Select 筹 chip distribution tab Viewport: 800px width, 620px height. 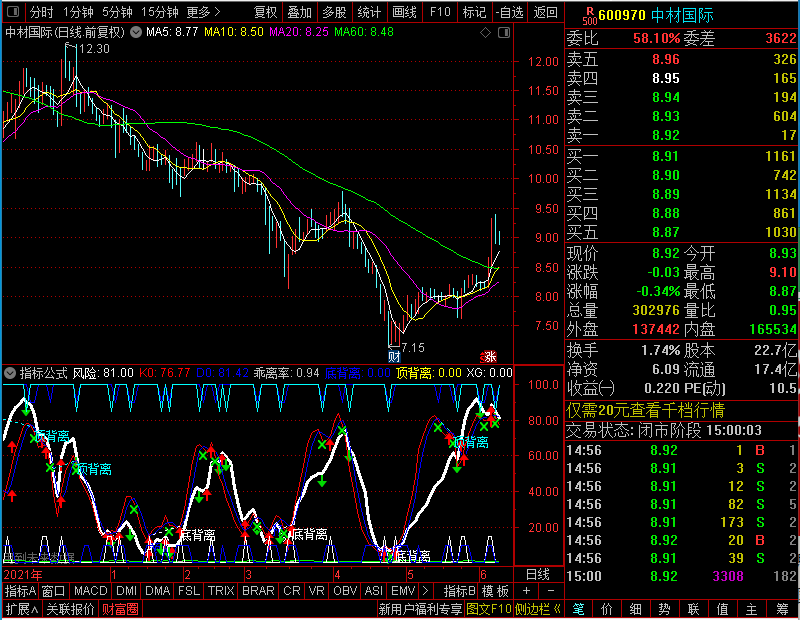coord(783,609)
